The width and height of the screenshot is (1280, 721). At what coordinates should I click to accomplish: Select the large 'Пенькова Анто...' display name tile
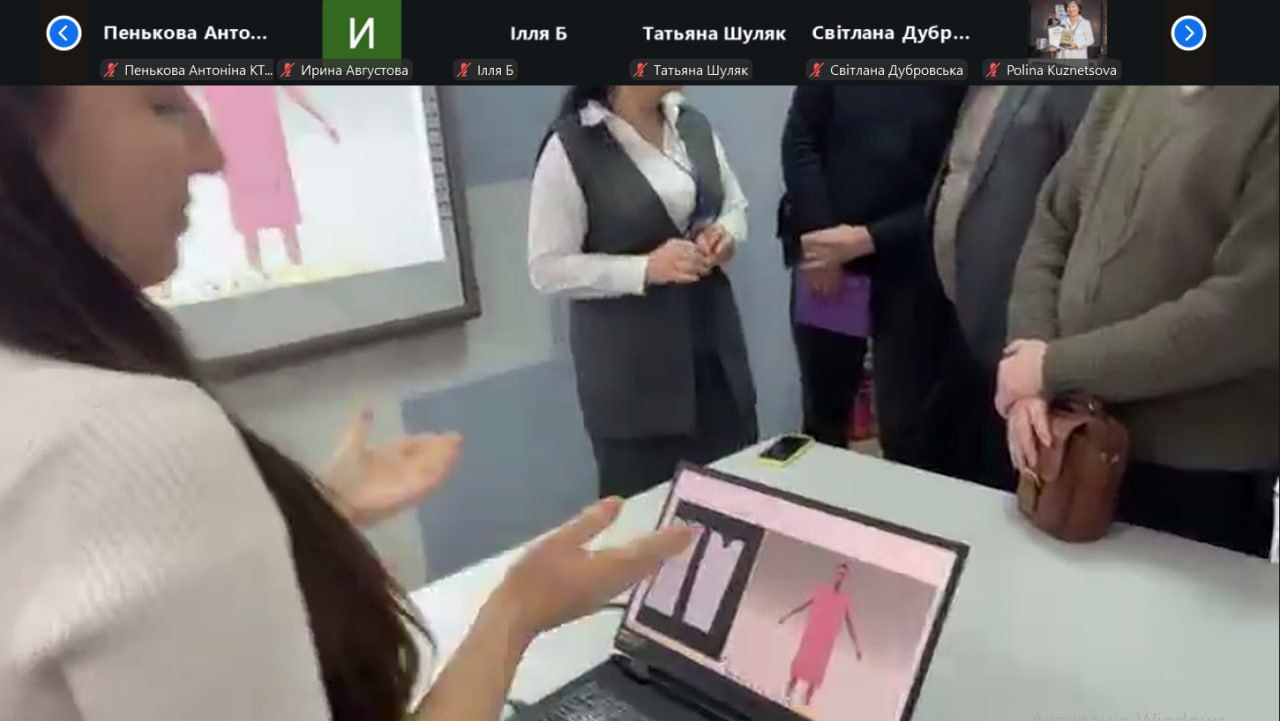tap(185, 33)
